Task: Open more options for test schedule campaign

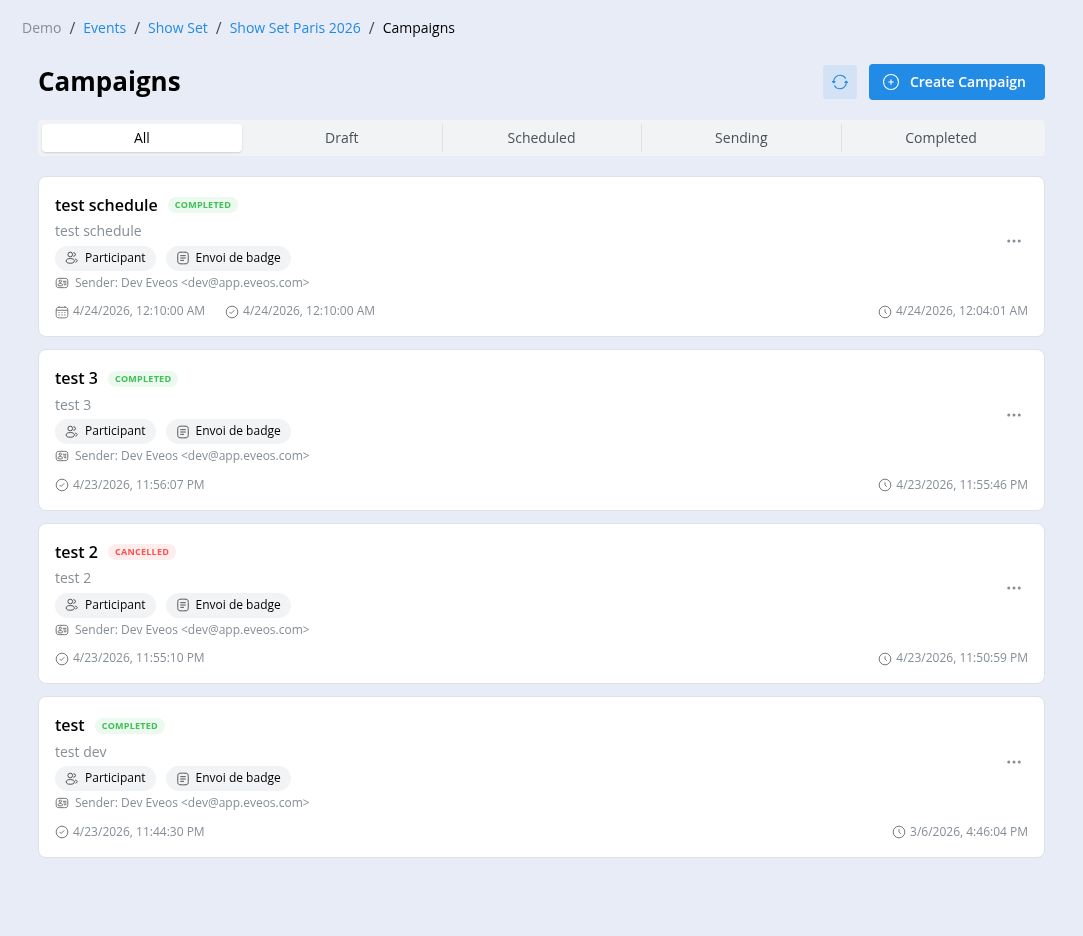Action: [x=1013, y=241]
